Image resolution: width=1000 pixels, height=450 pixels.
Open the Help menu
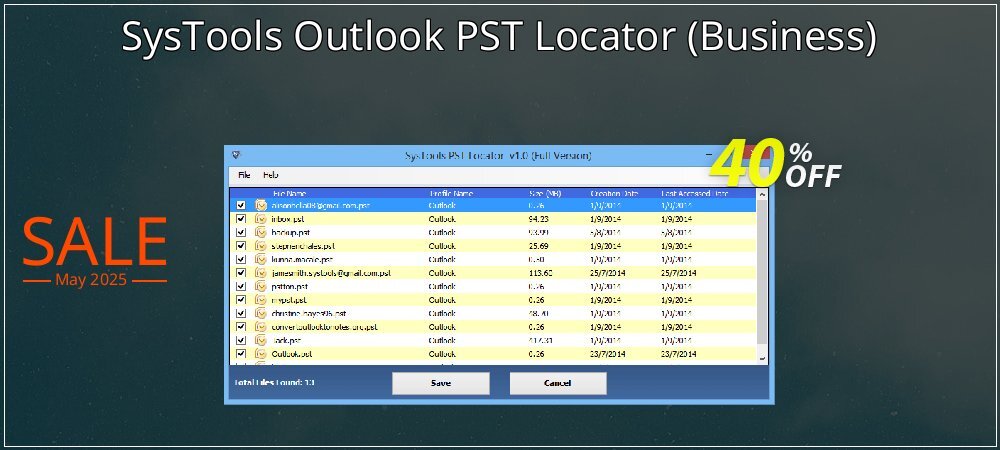coord(270,175)
